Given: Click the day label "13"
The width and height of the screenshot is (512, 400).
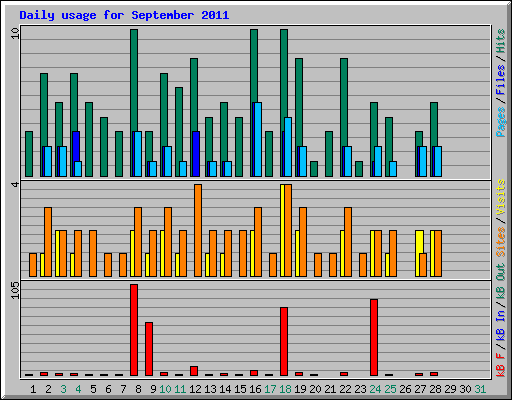Looking at the screenshot, I should point(210,389).
